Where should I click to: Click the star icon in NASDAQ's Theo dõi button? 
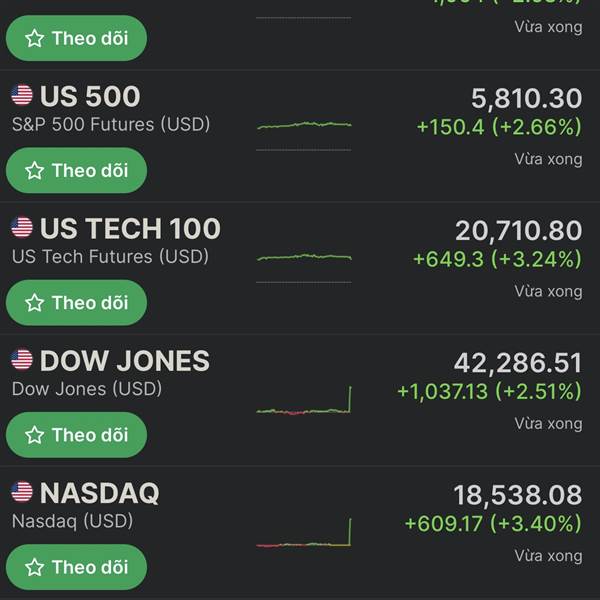(35, 567)
